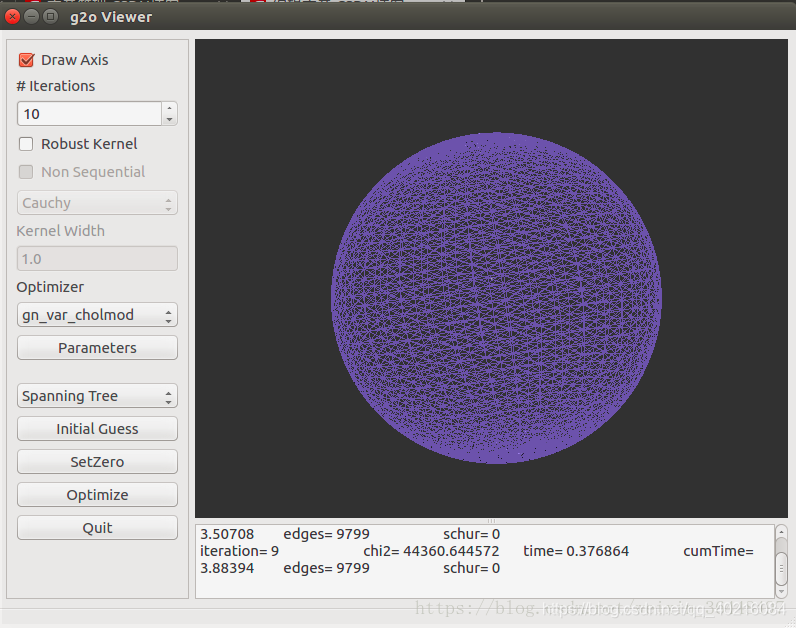Click the Quit button
The height and width of the screenshot is (628, 796).
(x=97, y=528)
